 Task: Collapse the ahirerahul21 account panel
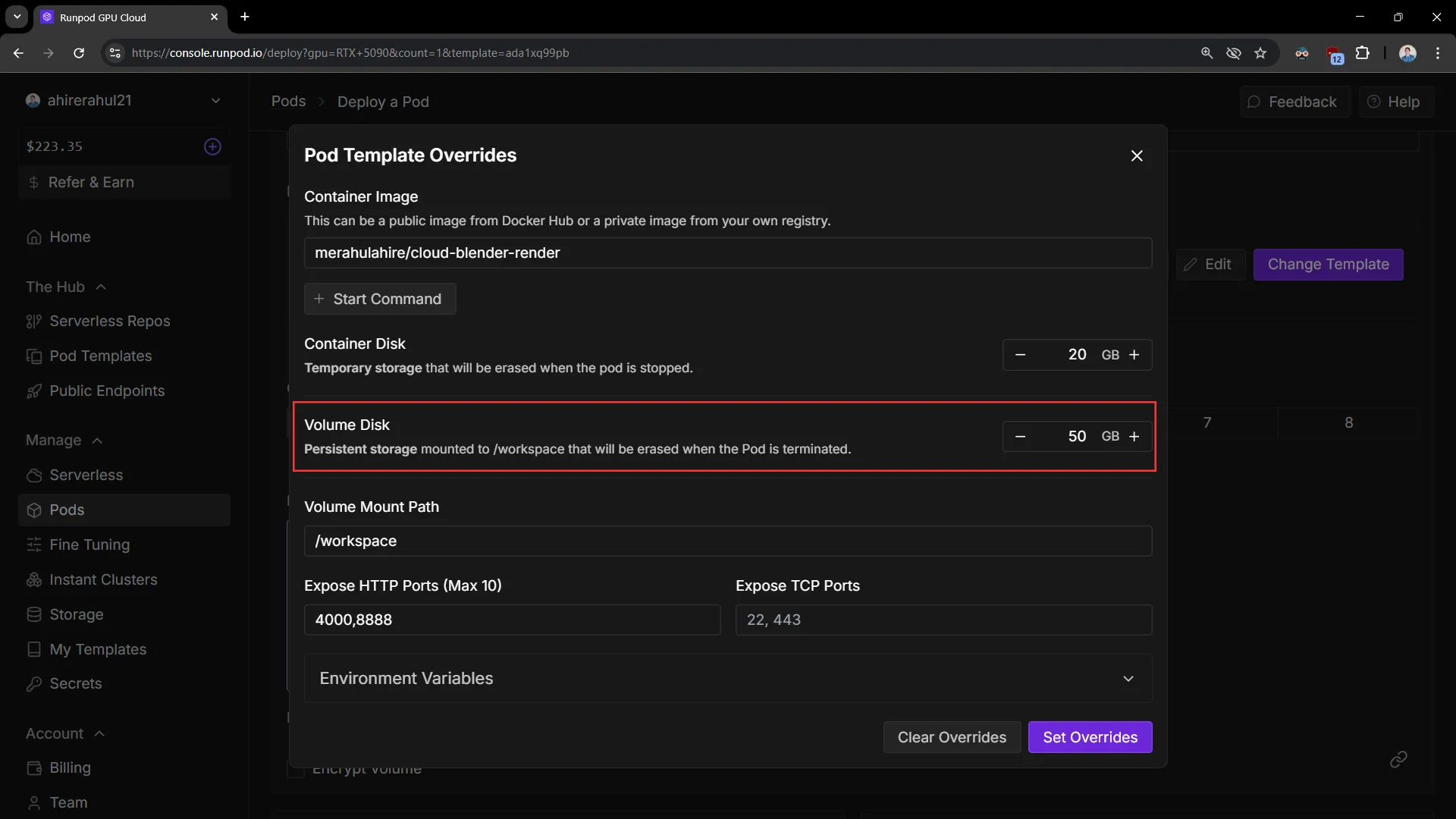coord(216,100)
